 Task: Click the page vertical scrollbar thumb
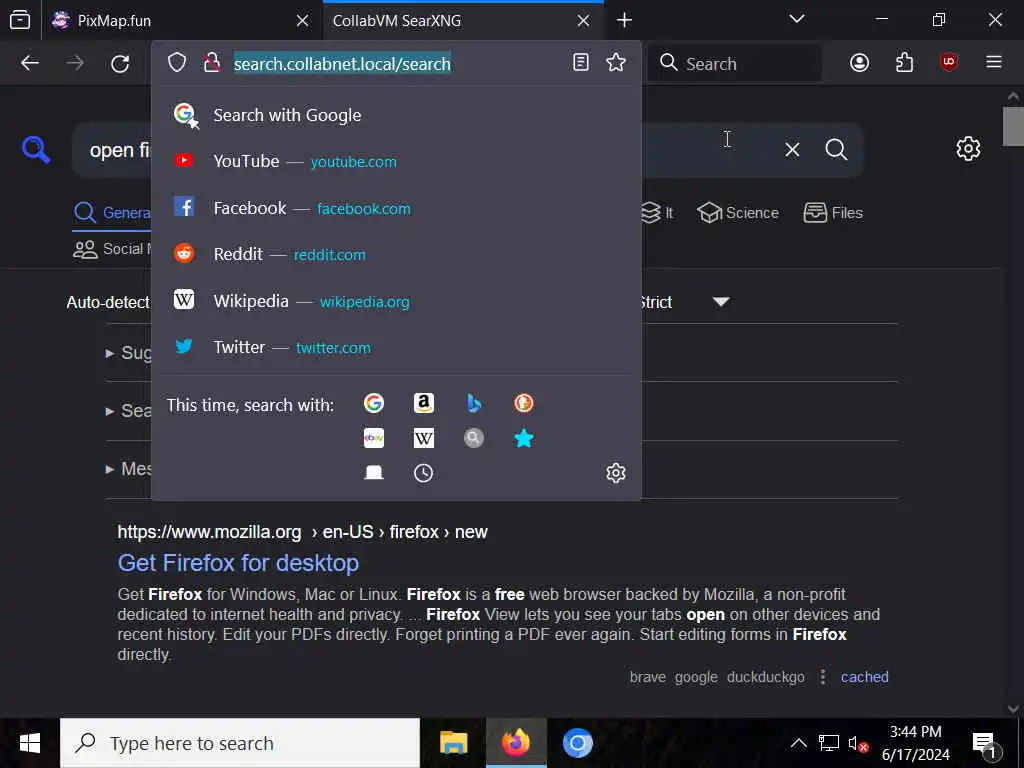(1013, 126)
